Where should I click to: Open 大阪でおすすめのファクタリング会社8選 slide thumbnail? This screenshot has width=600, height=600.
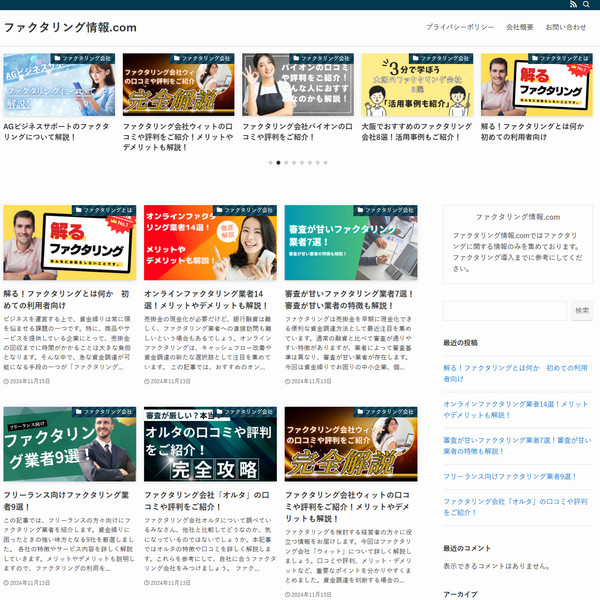(x=417, y=85)
